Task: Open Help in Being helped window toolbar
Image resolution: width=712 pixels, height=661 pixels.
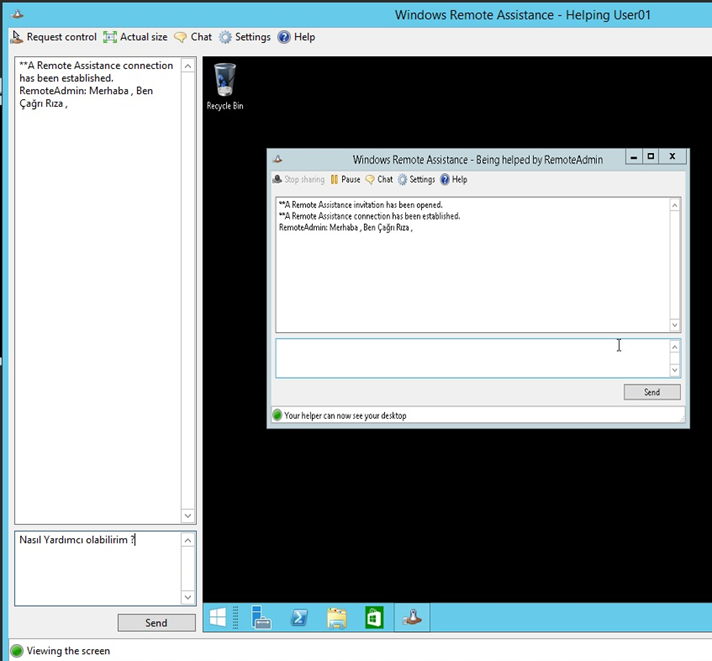Action: [454, 179]
